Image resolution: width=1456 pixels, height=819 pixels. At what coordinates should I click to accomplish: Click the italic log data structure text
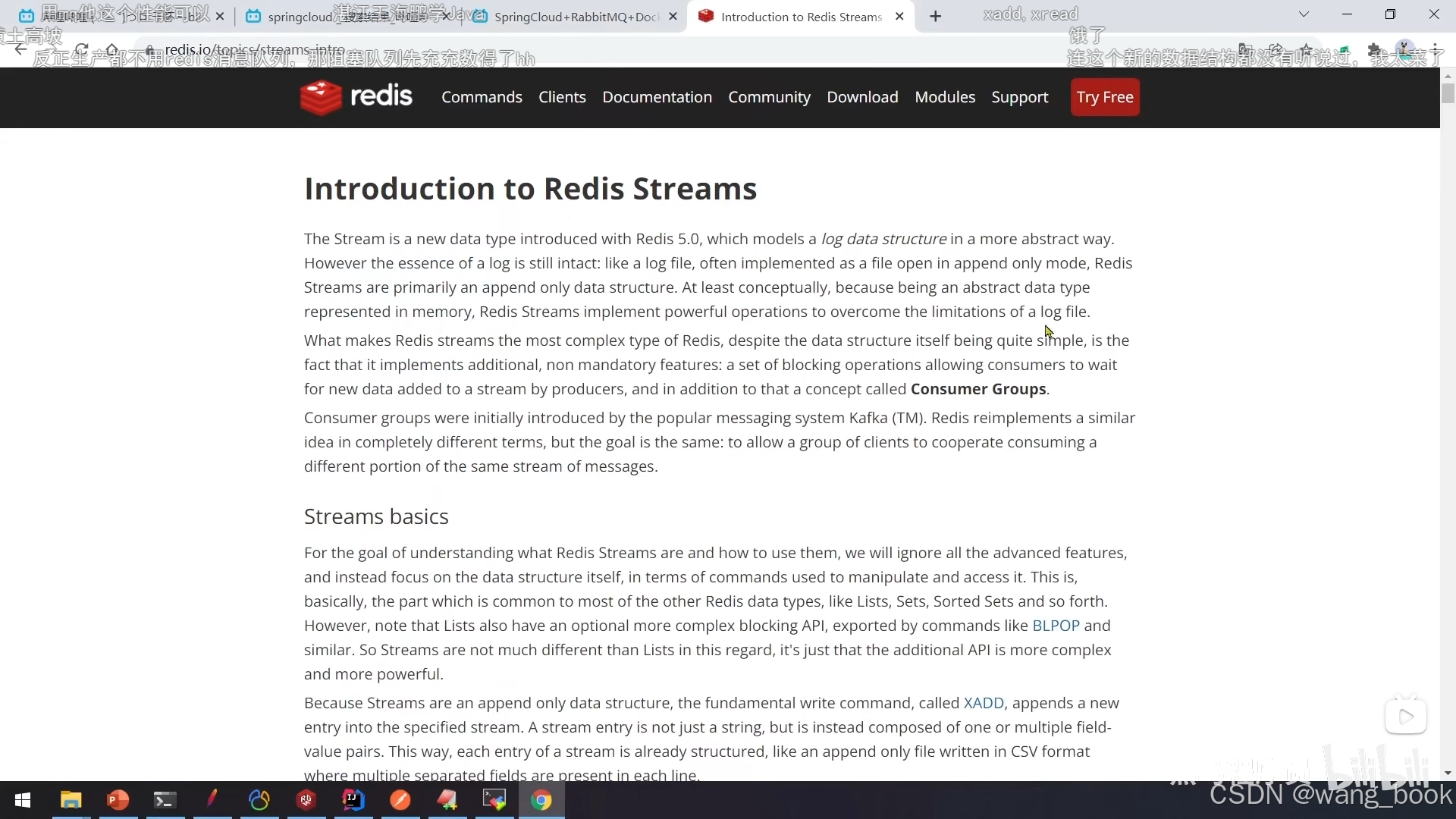(x=883, y=239)
